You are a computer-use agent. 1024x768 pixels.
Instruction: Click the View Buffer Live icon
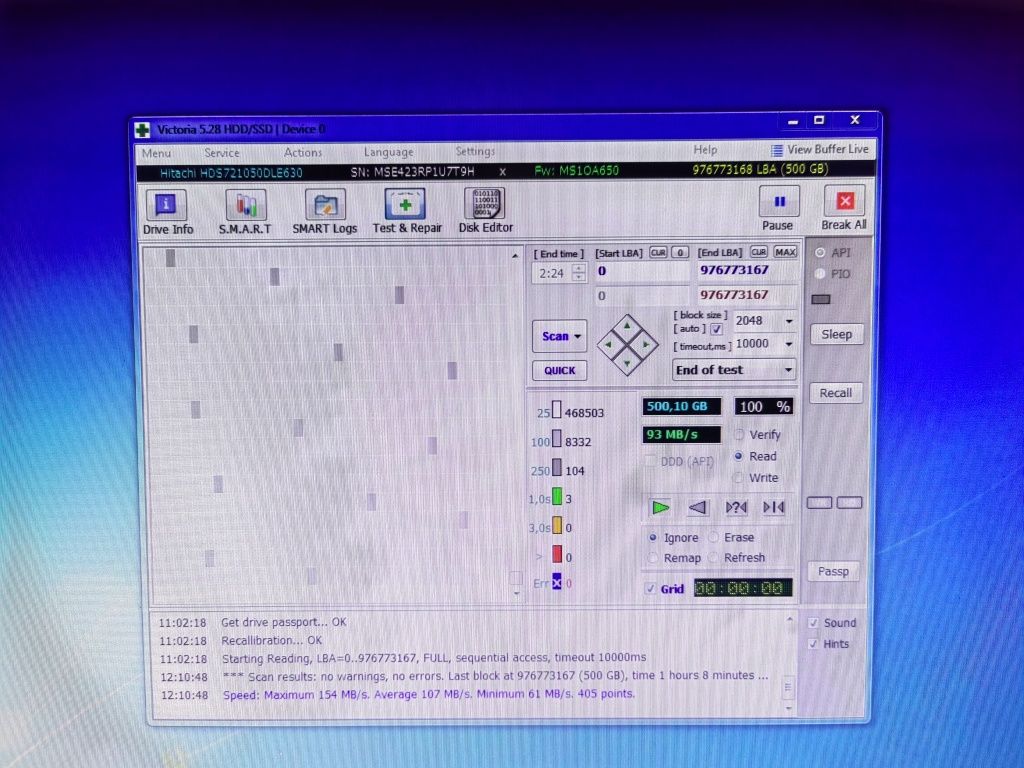point(776,150)
